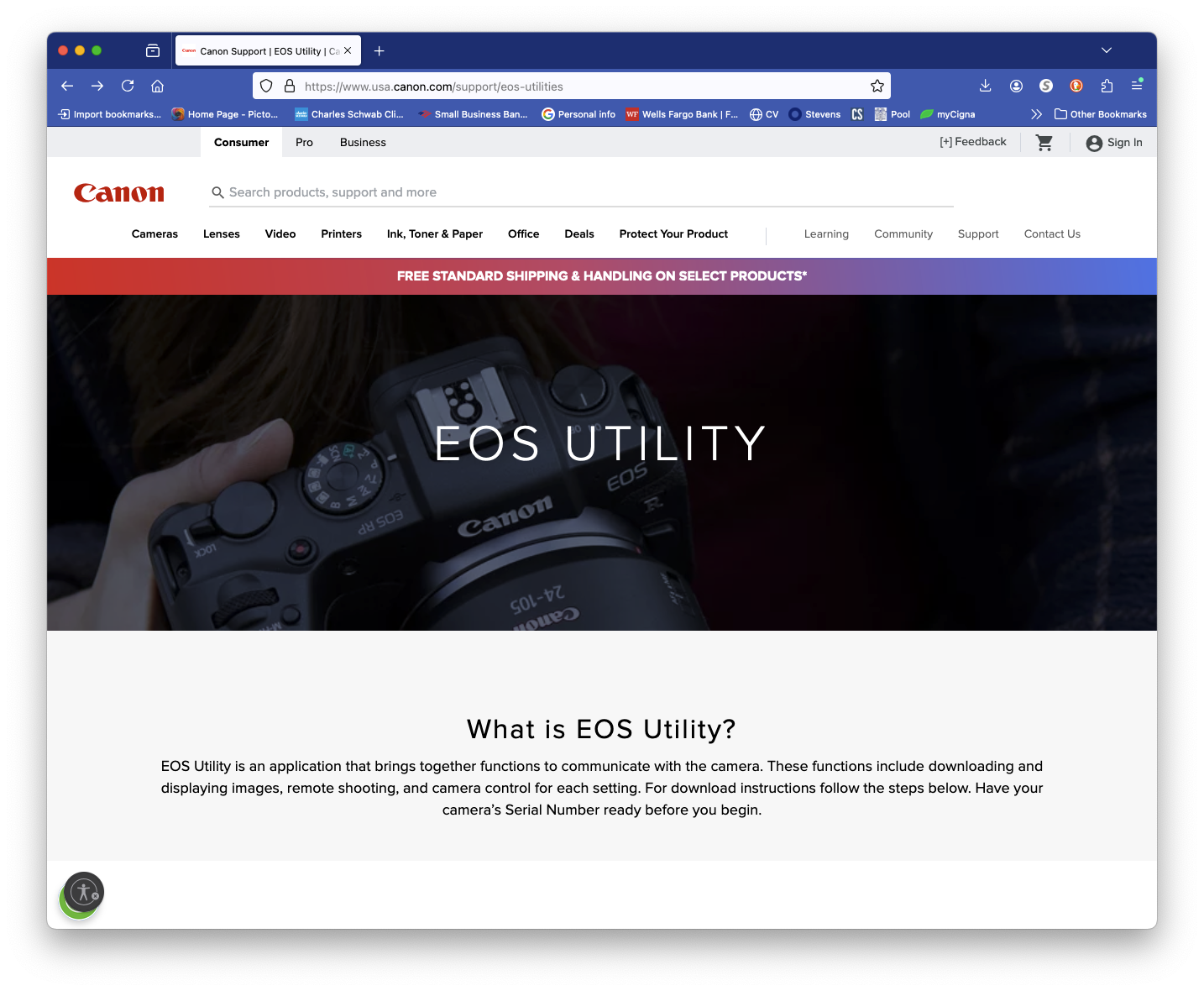The height and width of the screenshot is (991, 1204).
Task: Open a new browser tab
Action: point(380,51)
